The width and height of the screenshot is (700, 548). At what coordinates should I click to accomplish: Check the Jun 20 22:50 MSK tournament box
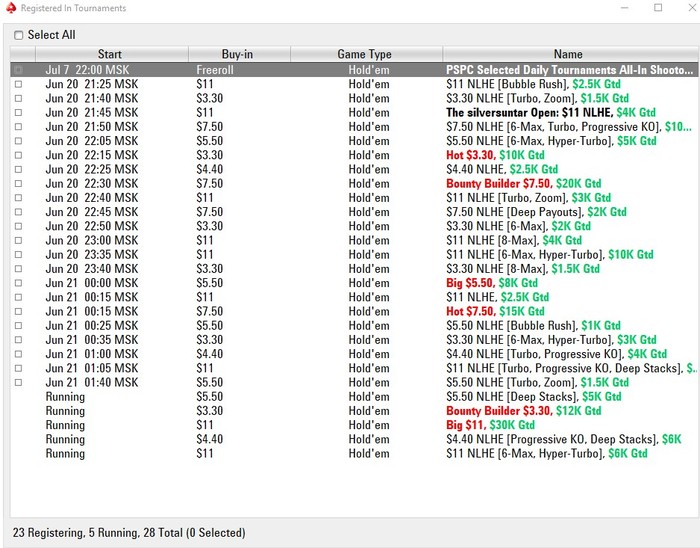point(18,226)
